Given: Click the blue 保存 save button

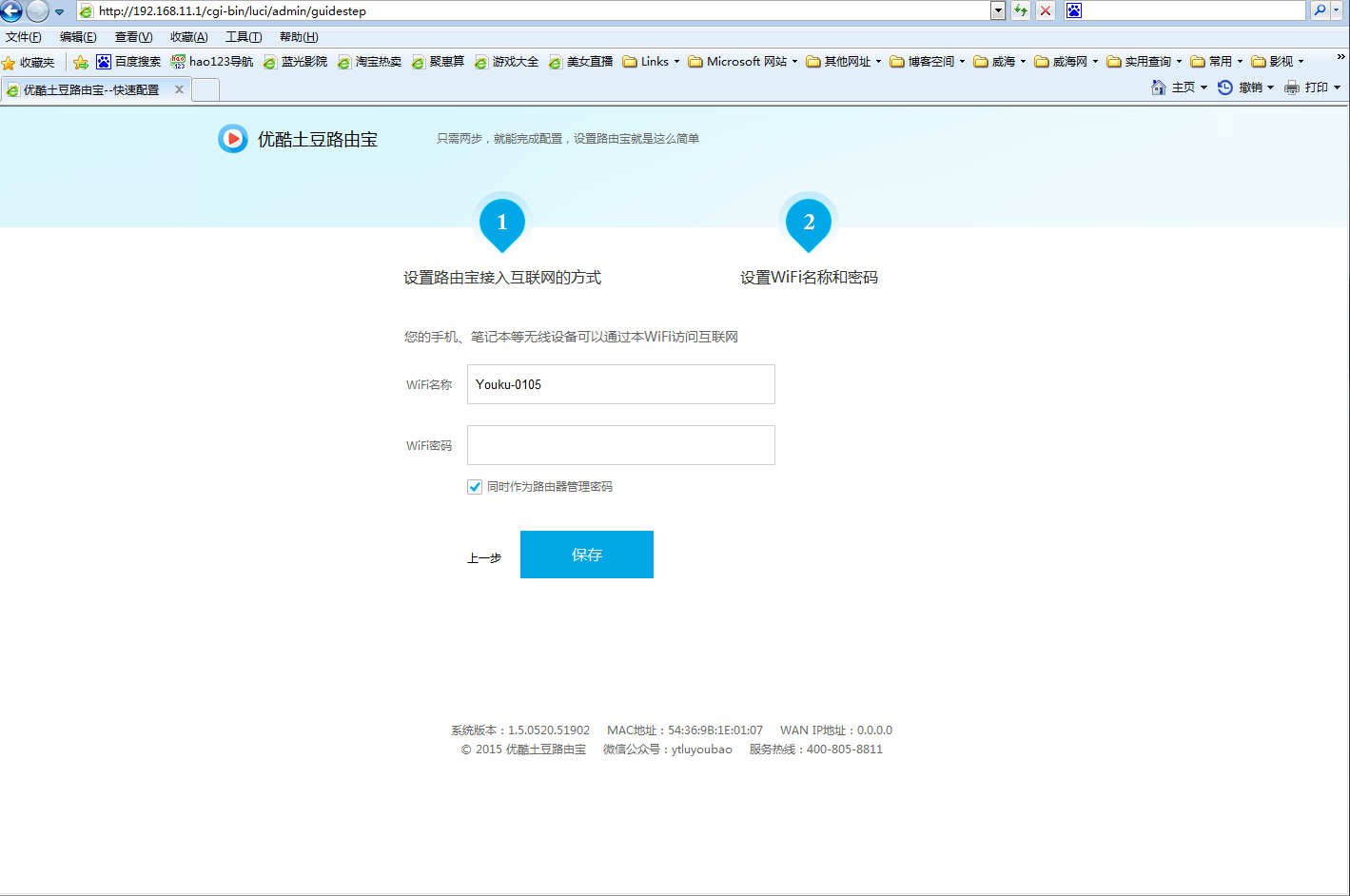Looking at the screenshot, I should [587, 555].
